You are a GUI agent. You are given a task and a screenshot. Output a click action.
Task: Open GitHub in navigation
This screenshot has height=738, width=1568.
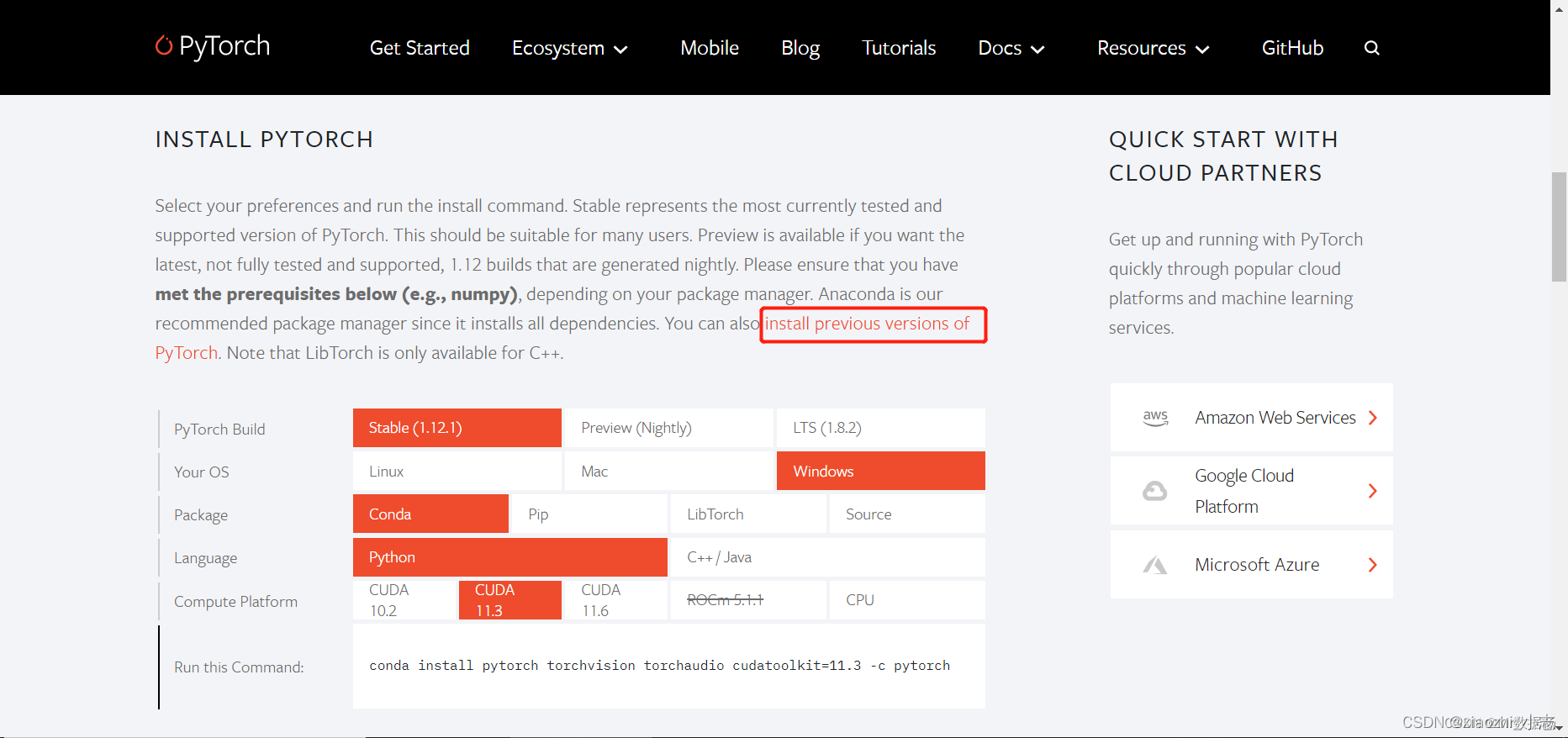coord(1292,48)
